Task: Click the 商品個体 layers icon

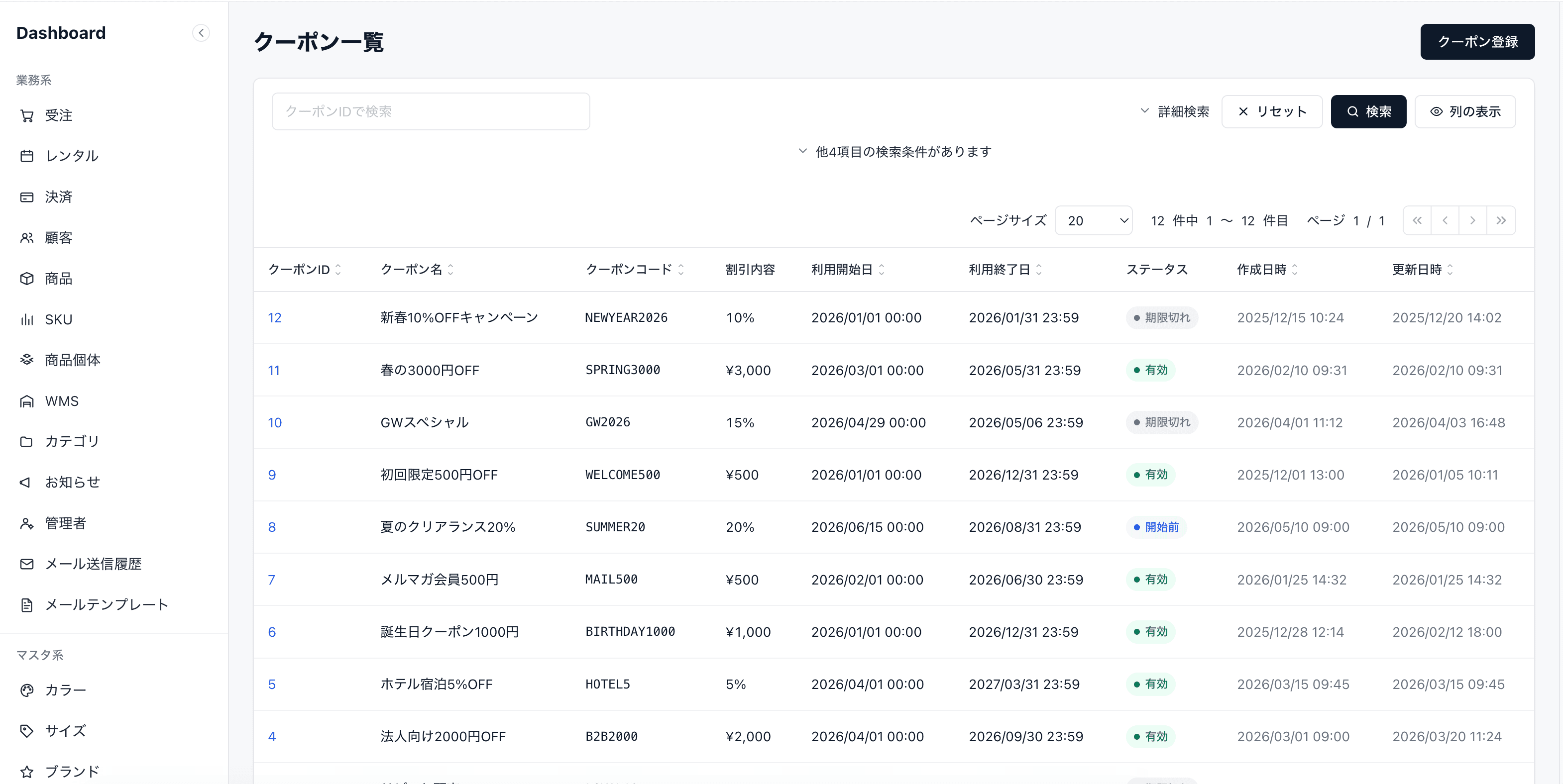Action: point(27,360)
